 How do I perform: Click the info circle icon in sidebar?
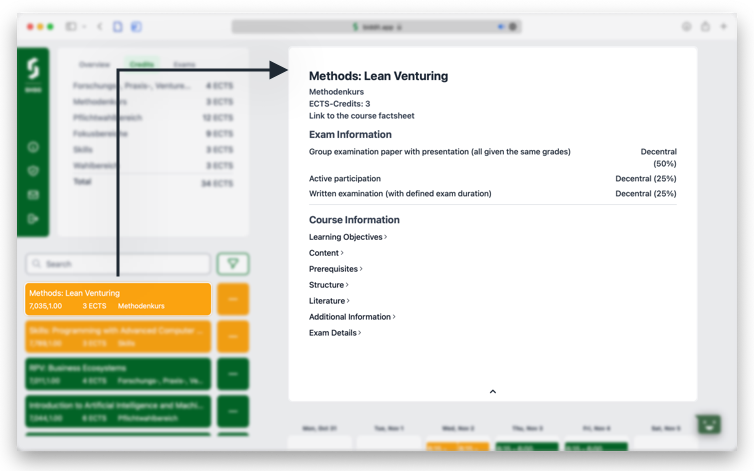[x=33, y=148]
